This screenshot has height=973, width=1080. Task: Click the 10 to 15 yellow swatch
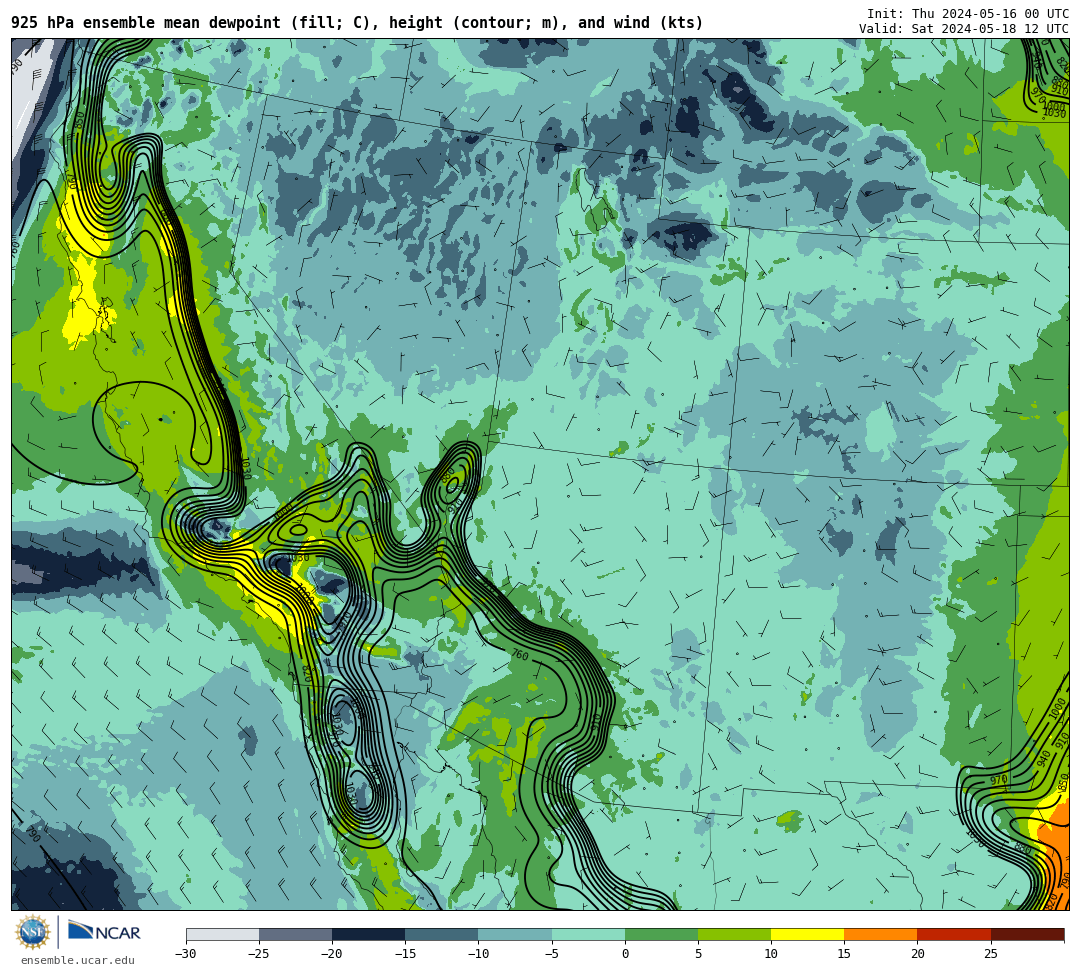(807, 934)
